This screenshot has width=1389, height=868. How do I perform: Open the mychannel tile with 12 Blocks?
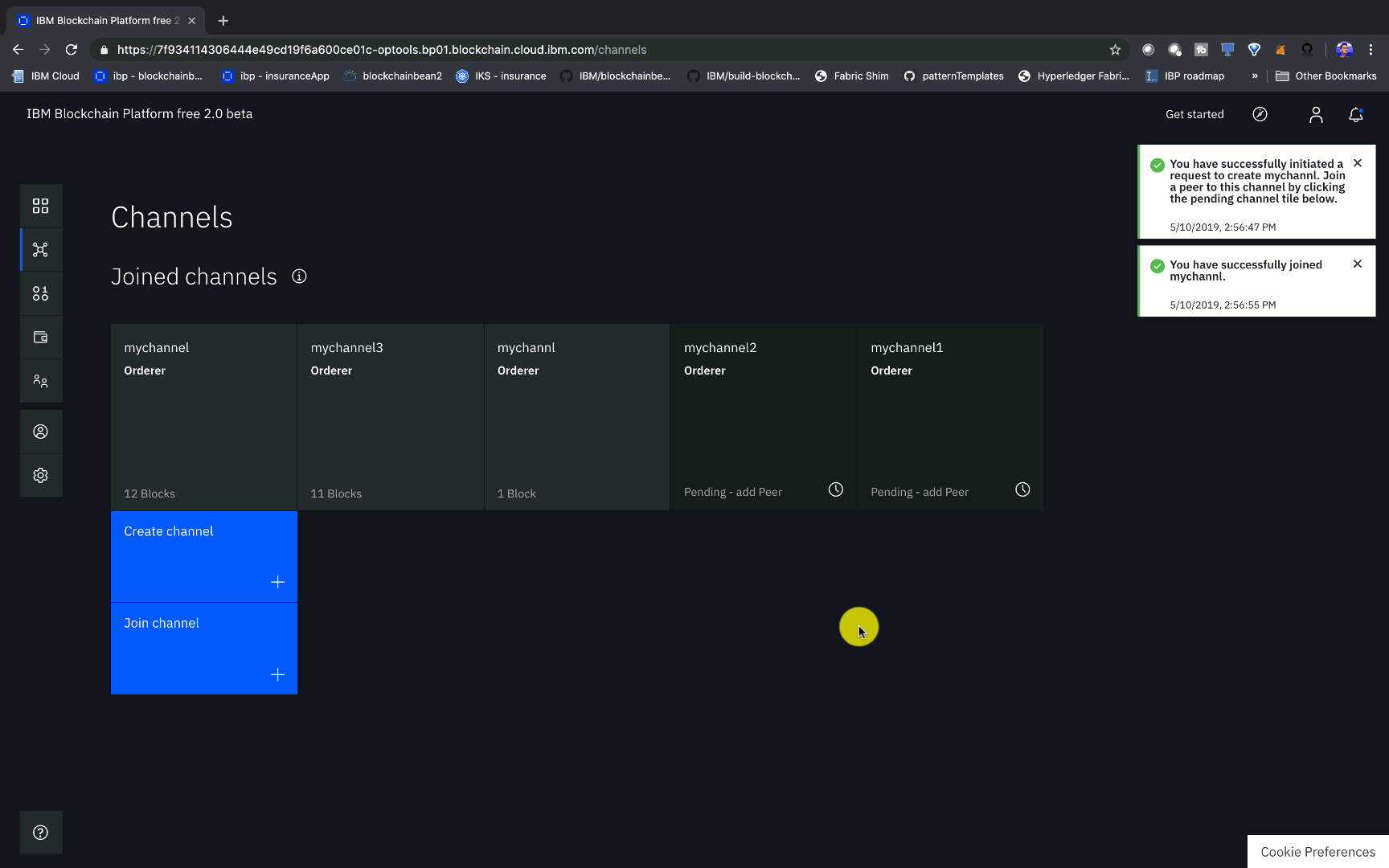(x=204, y=417)
